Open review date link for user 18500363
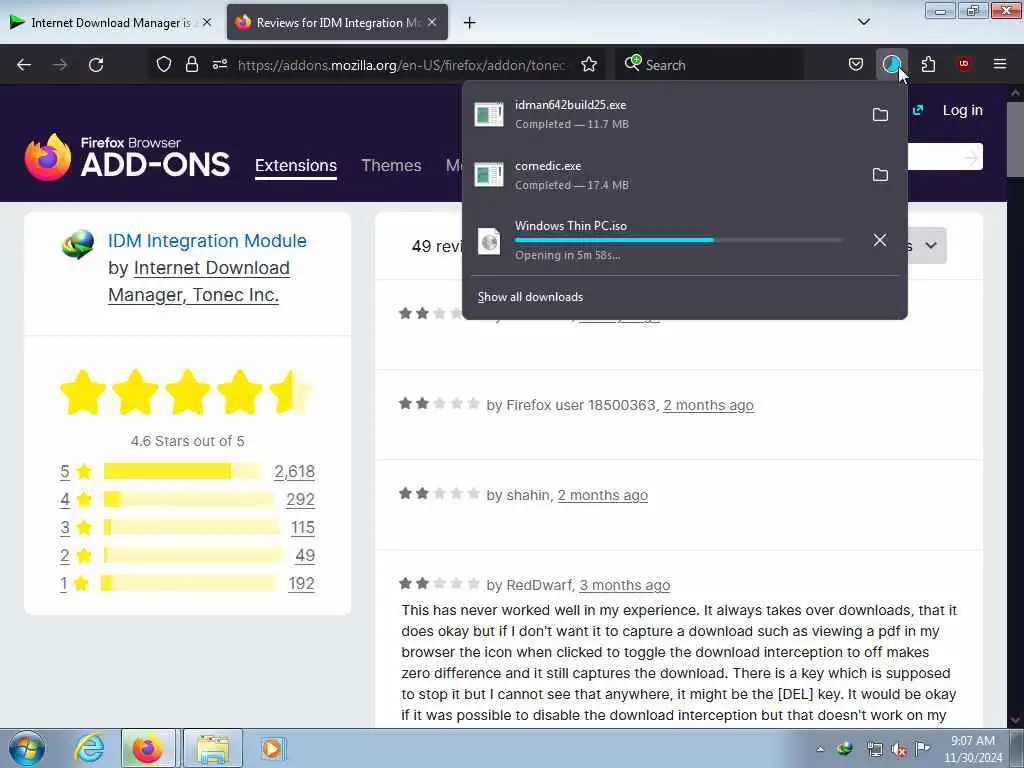 tap(708, 405)
